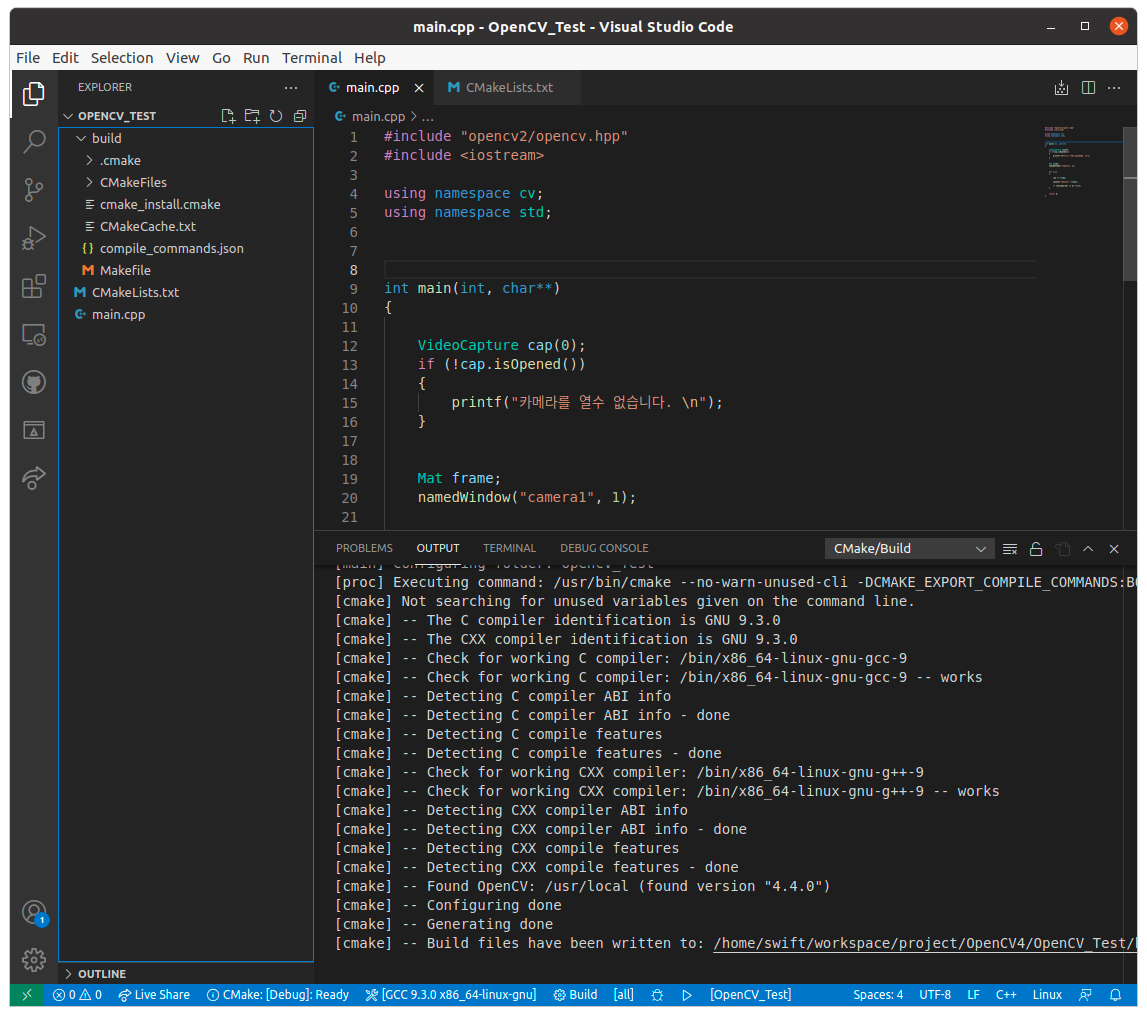
Task: Create a new file in OPENCV_TEST
Action: coord(228,116)
